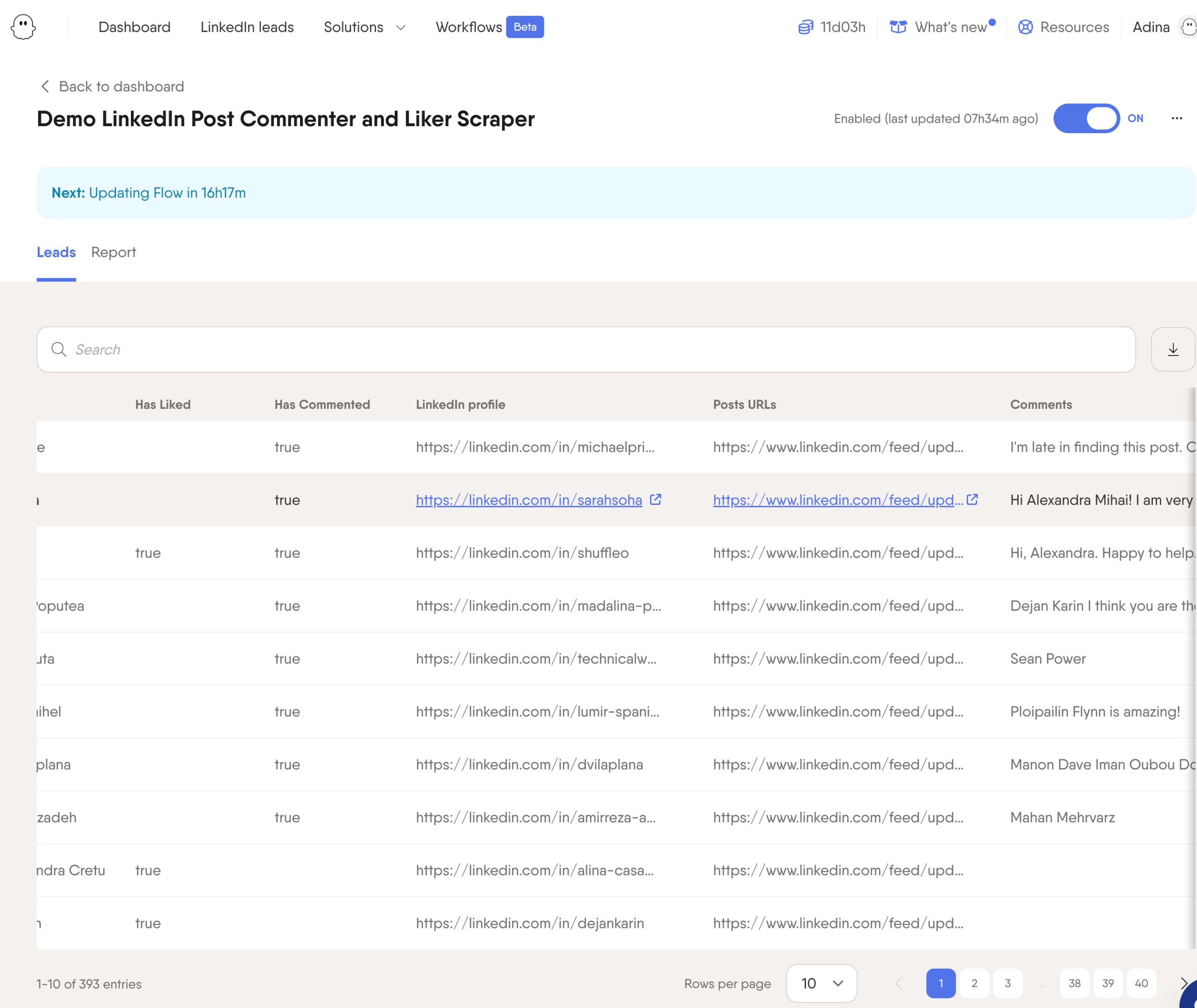1197x1008 pixels.
Task: Go to page 2 of entries
Action: [x=974, y=983]
